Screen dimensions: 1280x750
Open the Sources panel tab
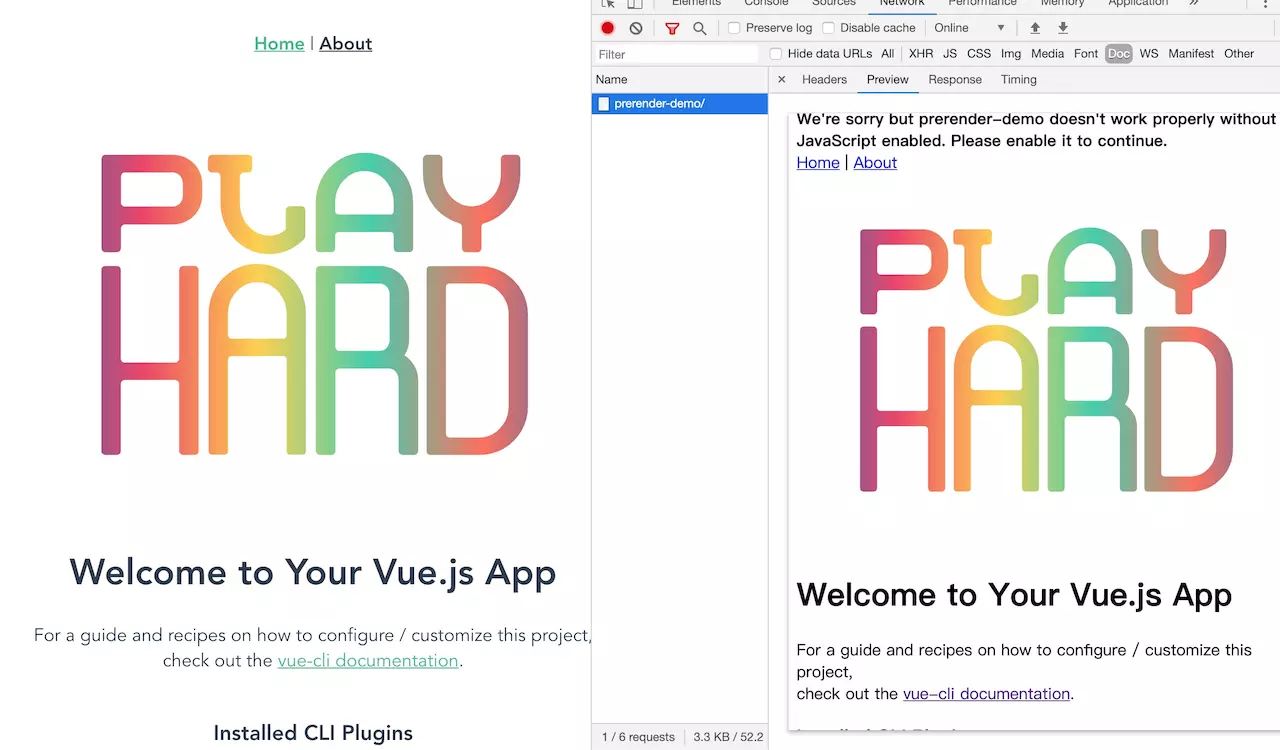click(x=834, y=4)
